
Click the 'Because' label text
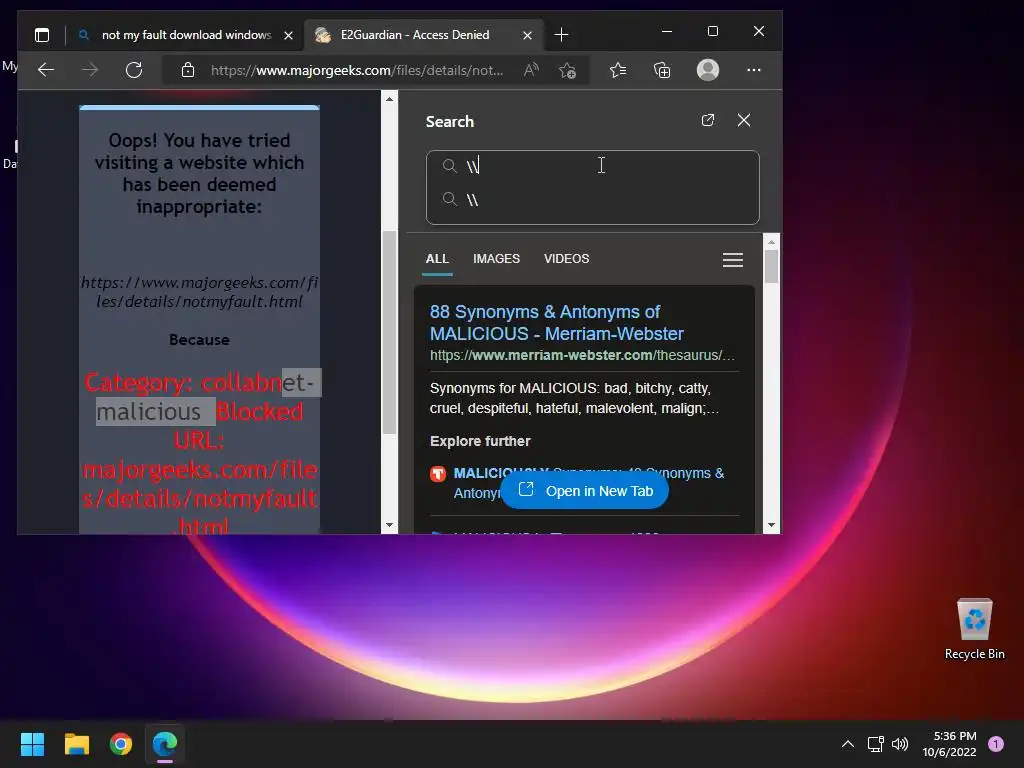199,340
